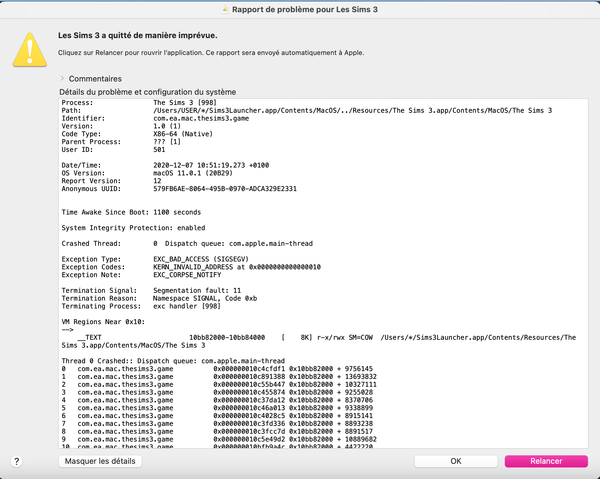Expand the Commentaires disclosure chevron
This screenshot has height=479, width=600.
tap(62, 78)
